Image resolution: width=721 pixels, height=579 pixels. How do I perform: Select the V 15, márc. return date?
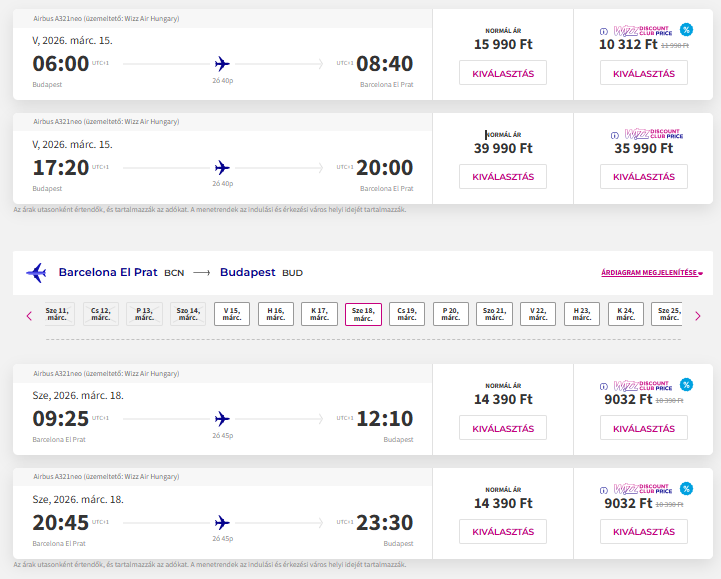232,314
